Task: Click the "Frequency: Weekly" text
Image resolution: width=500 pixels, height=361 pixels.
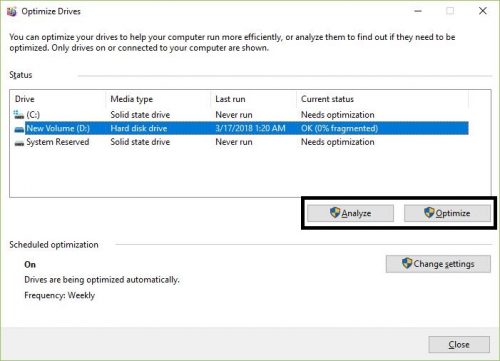Action: pos(59,296)
